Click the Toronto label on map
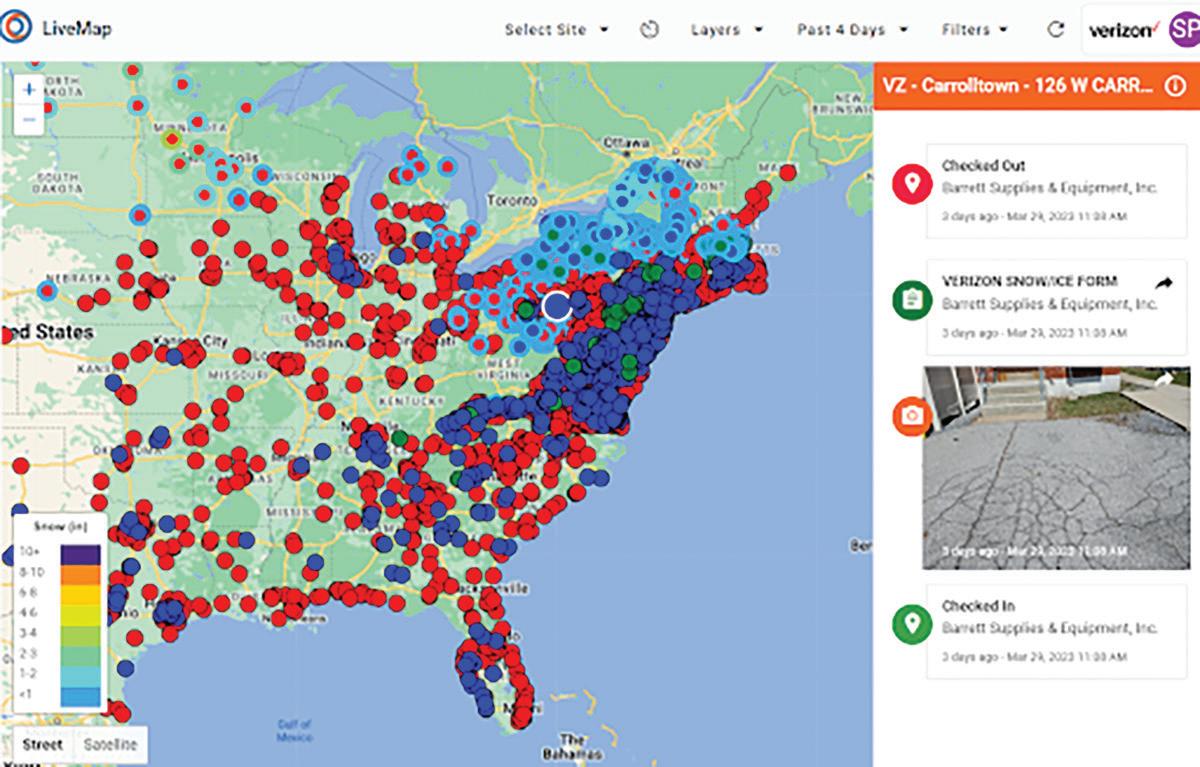Screen dimensions: 1200x767 [x=510, y=200]
